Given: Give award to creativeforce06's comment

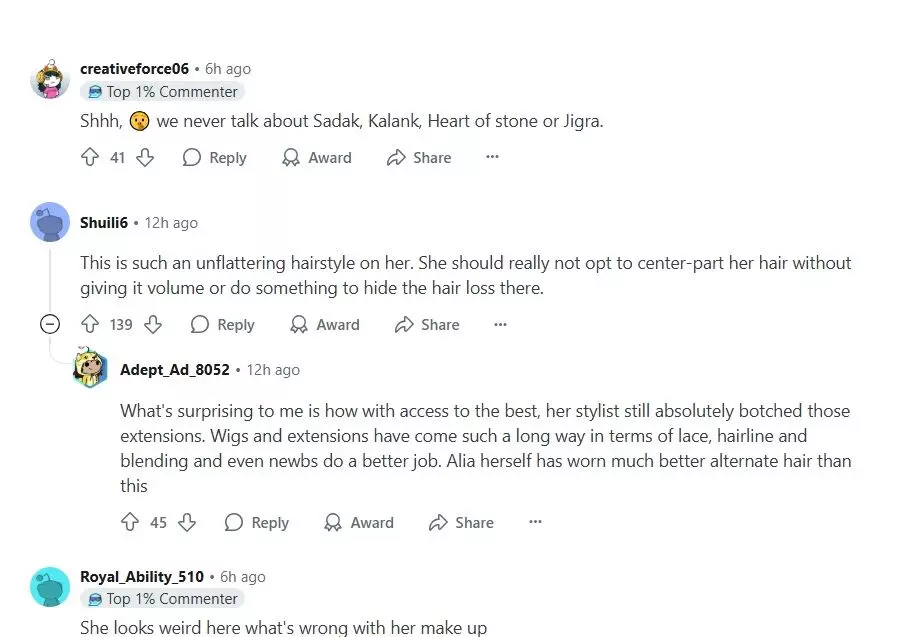Looking at the screenshot, I should (x=317, y=158).
